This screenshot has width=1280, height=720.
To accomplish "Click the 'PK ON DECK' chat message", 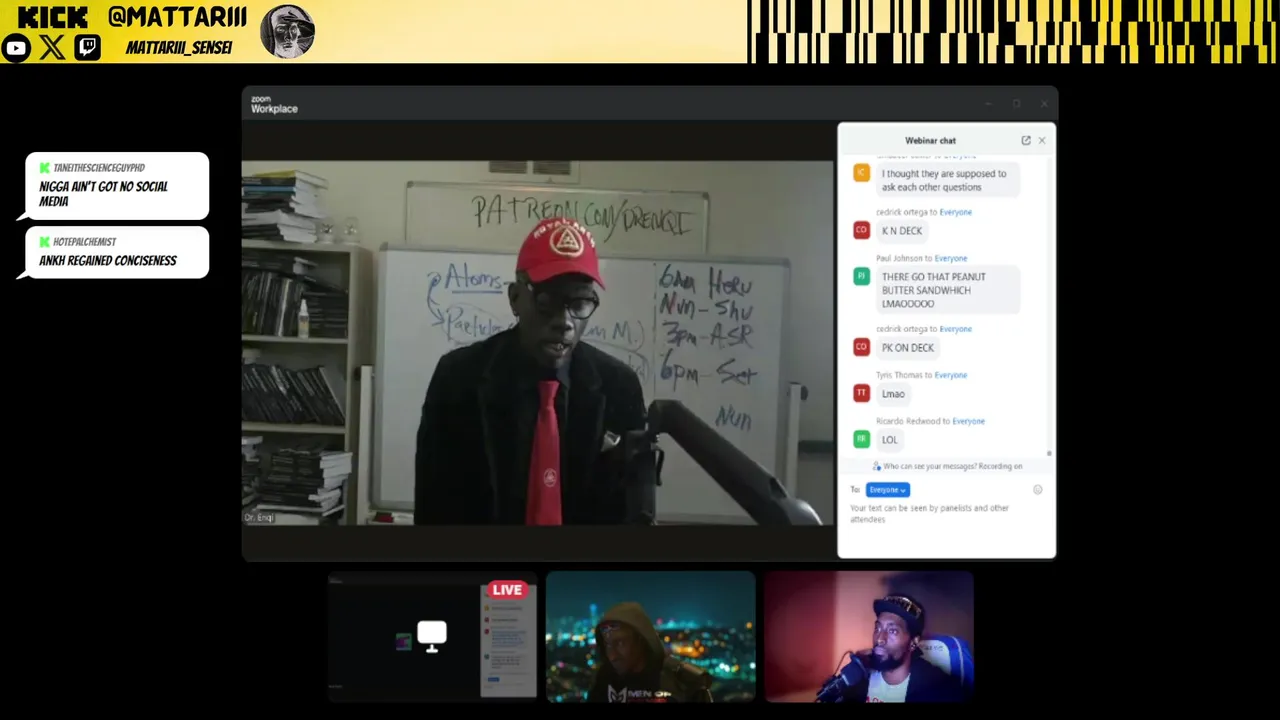I will (x=908, y=348).
